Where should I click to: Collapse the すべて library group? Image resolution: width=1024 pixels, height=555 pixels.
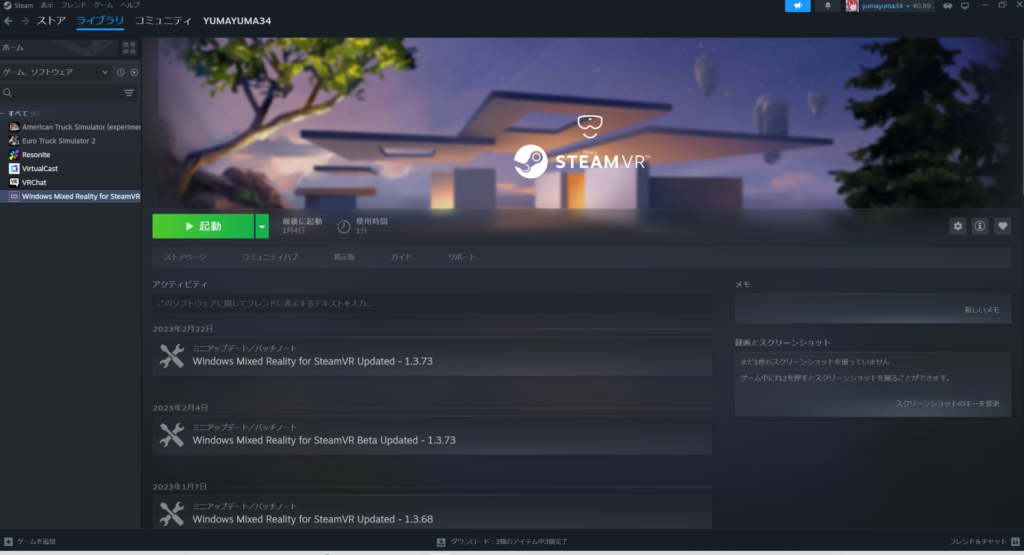tap(20, 113)
